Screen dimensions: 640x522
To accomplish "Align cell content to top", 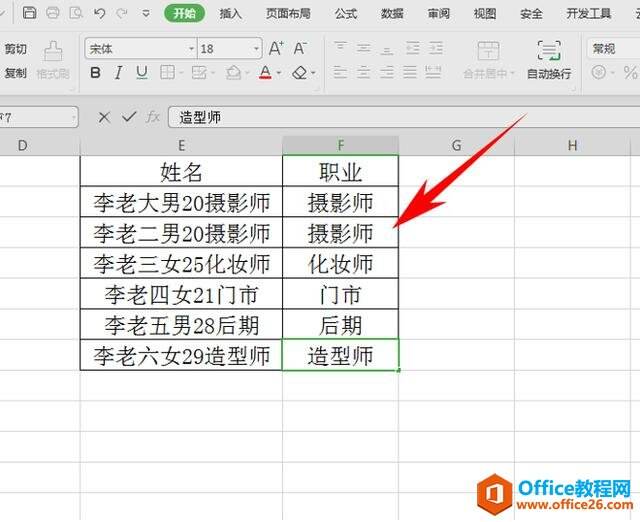I will coord(341,49).
